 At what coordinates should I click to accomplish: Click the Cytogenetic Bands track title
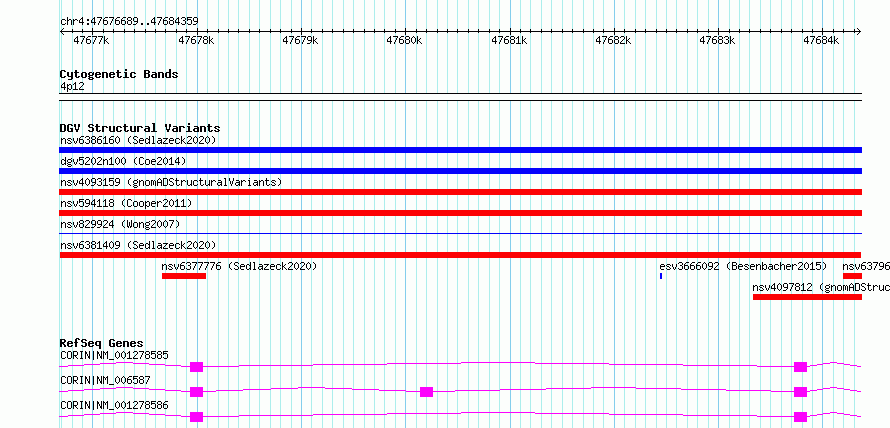(119, 74)
